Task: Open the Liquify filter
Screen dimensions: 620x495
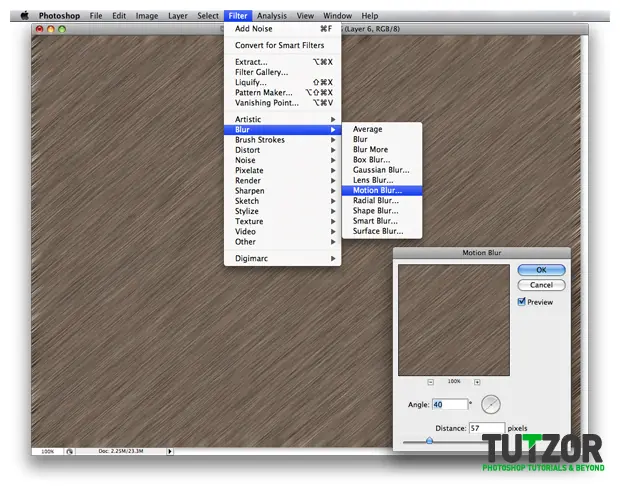Action: (x=282, y=82)
